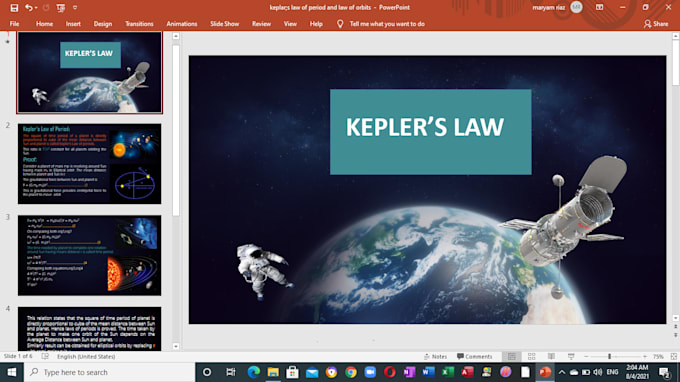This screenshot has width=680, height=382.
Task: Select slide 2 thumbnail Kepler's Law of Period
Action: click(x=89, y=163)
